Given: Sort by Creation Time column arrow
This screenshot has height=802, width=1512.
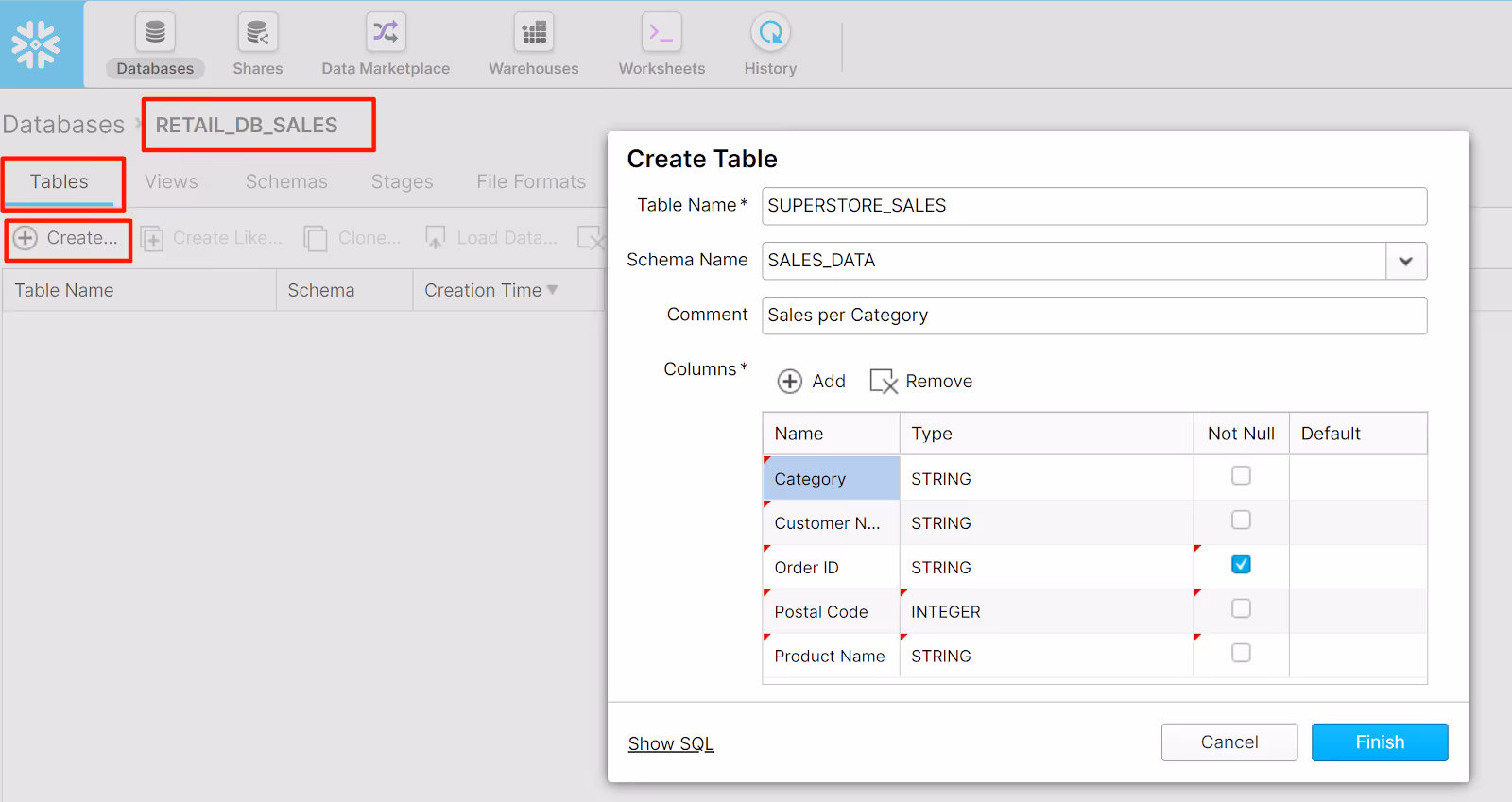Looking at the screenshot, I should pyautogui.click(x=553, y=290).
